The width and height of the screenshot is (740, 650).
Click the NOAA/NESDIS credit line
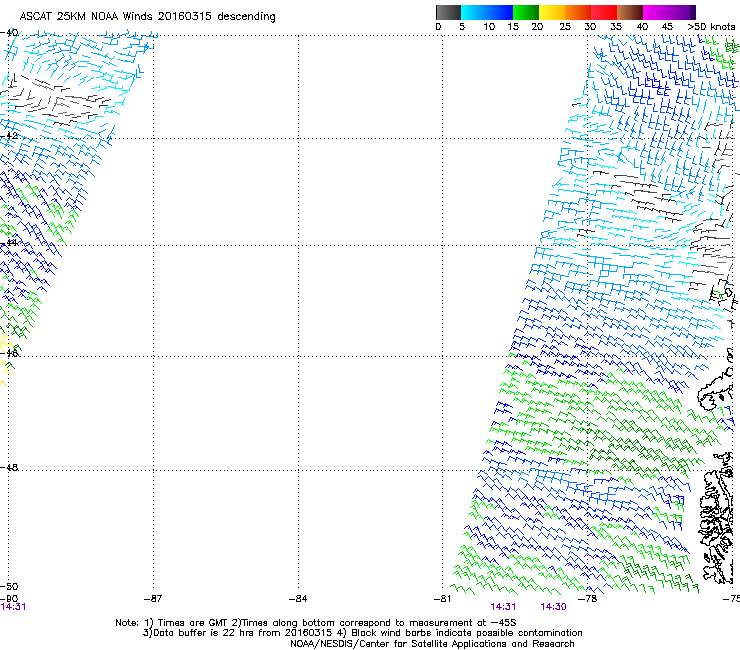432,644
